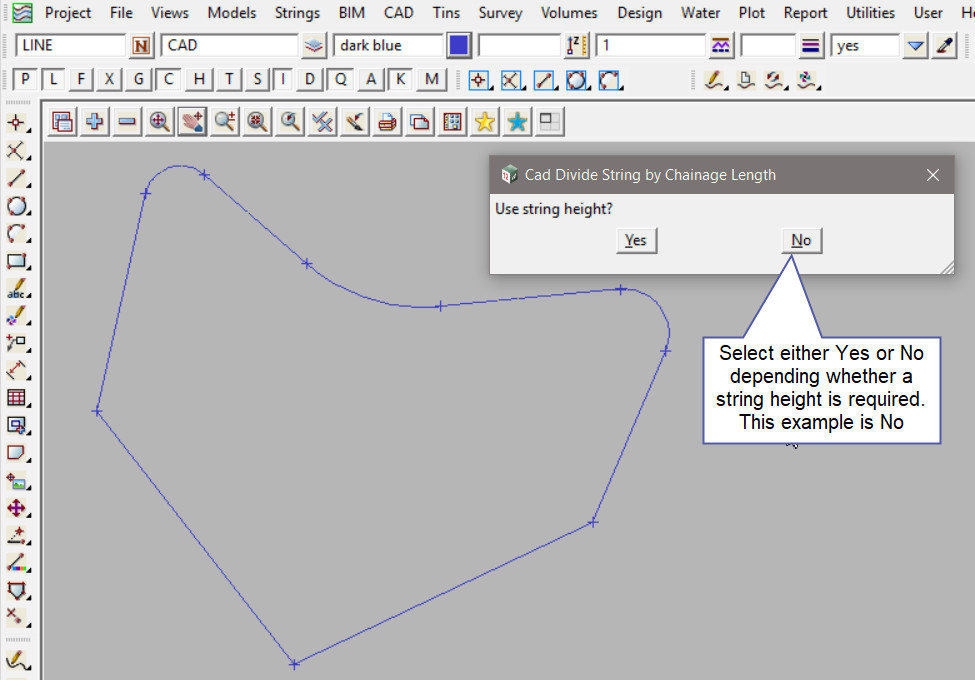Open the Survey menu
This screenshot has height=680, width=975.
pos(500,13)
